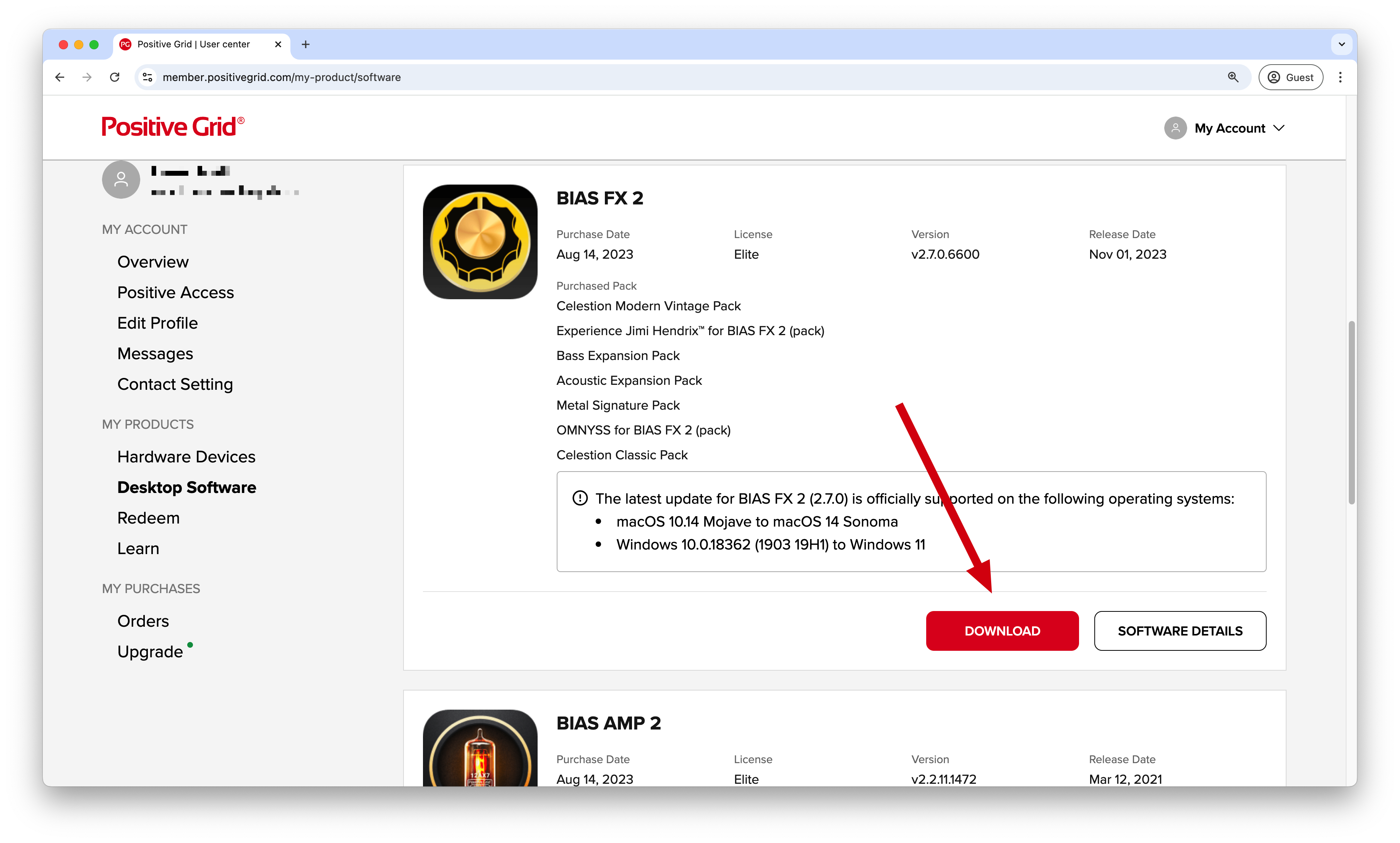Open the Redeem page

pos(148,518)
